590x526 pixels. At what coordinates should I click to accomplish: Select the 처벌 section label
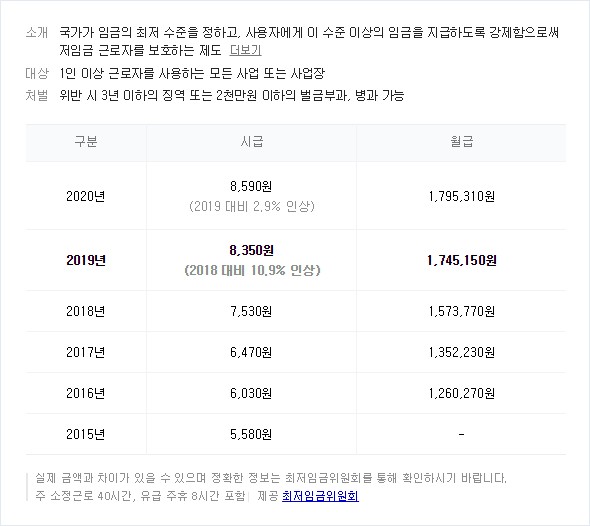(37, 95)
